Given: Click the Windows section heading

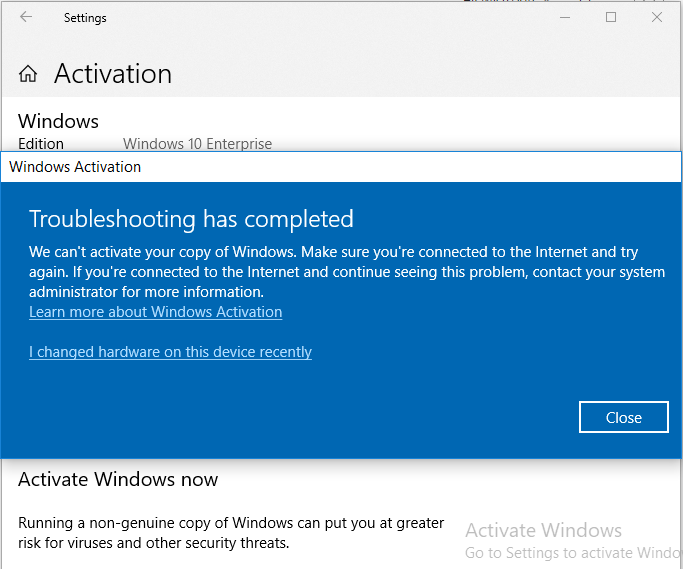Looking at the screenshot, I should 58,121.
